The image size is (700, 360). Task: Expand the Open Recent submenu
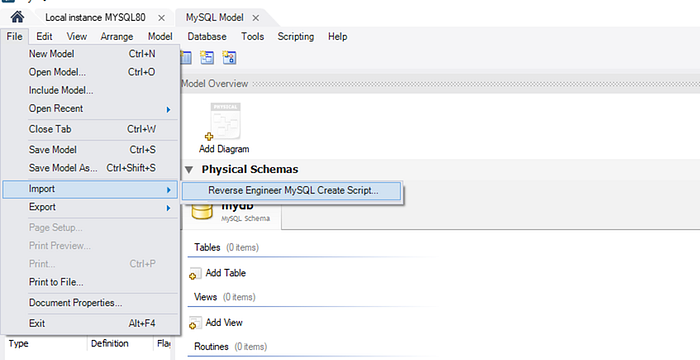90,109
